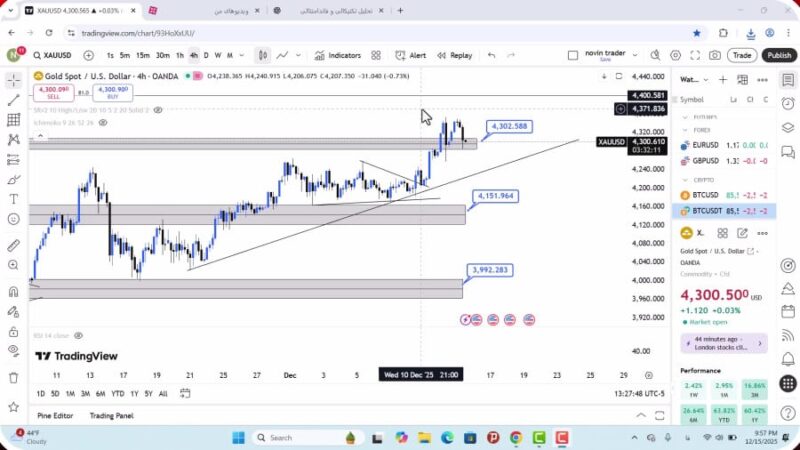
Task: Enter fullscreen chart mode
Action: [x=693, y=55]
